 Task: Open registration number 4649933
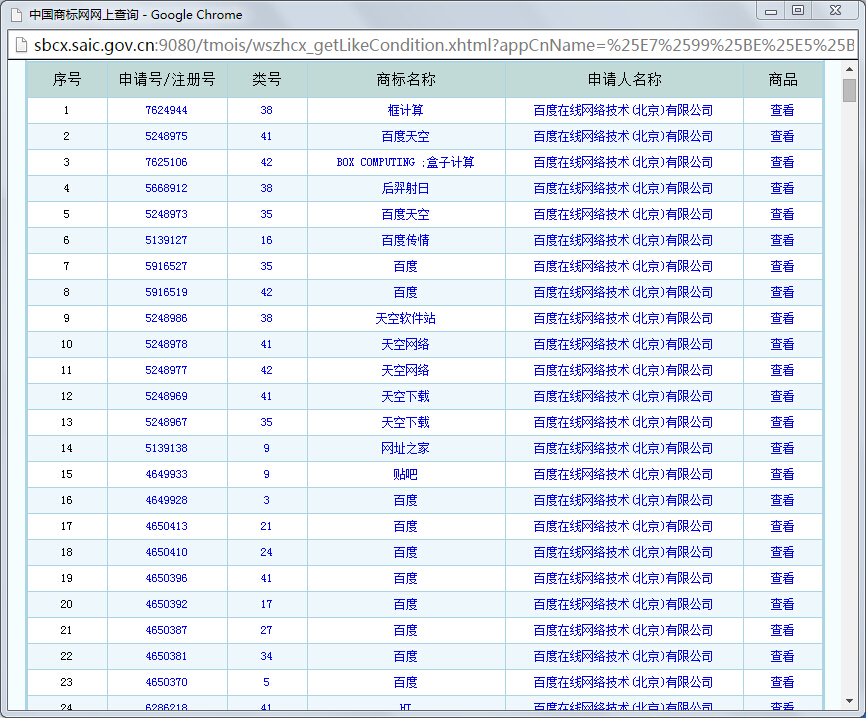point(166,474)
